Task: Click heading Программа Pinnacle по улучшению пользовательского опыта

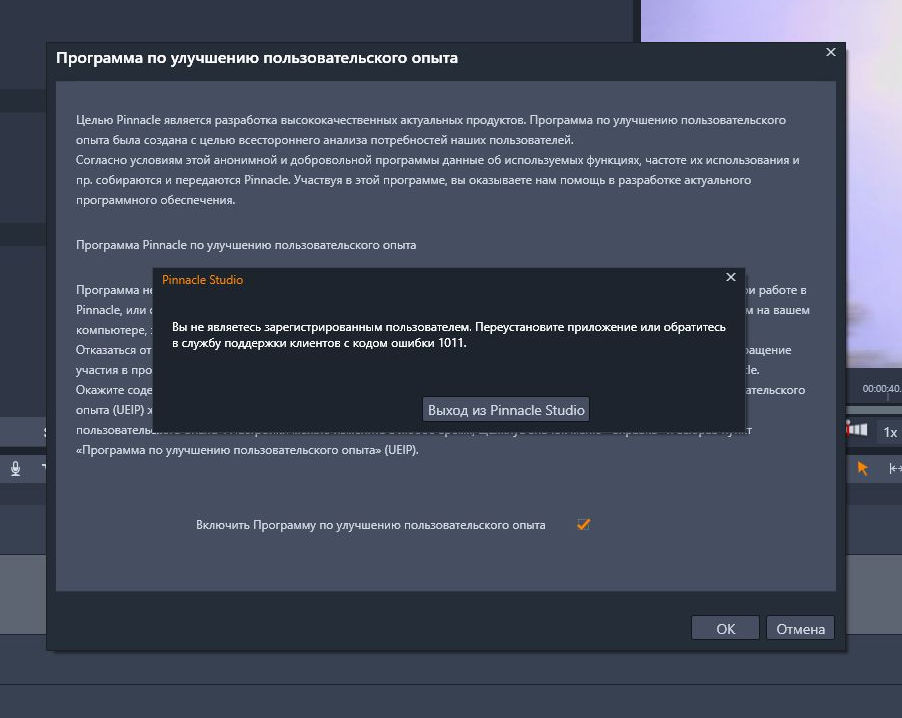Action: (246, 245)
